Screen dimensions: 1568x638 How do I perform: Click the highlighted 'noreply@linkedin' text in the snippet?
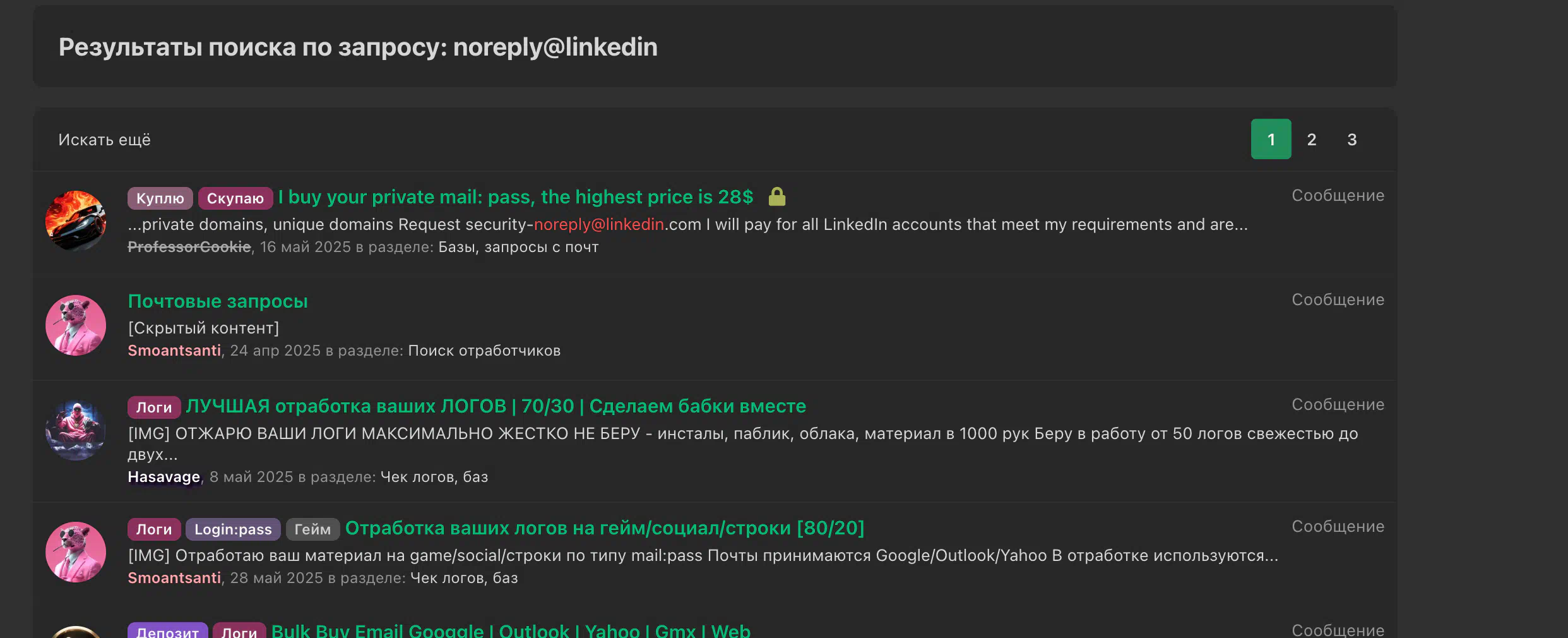tap(598, 225)
